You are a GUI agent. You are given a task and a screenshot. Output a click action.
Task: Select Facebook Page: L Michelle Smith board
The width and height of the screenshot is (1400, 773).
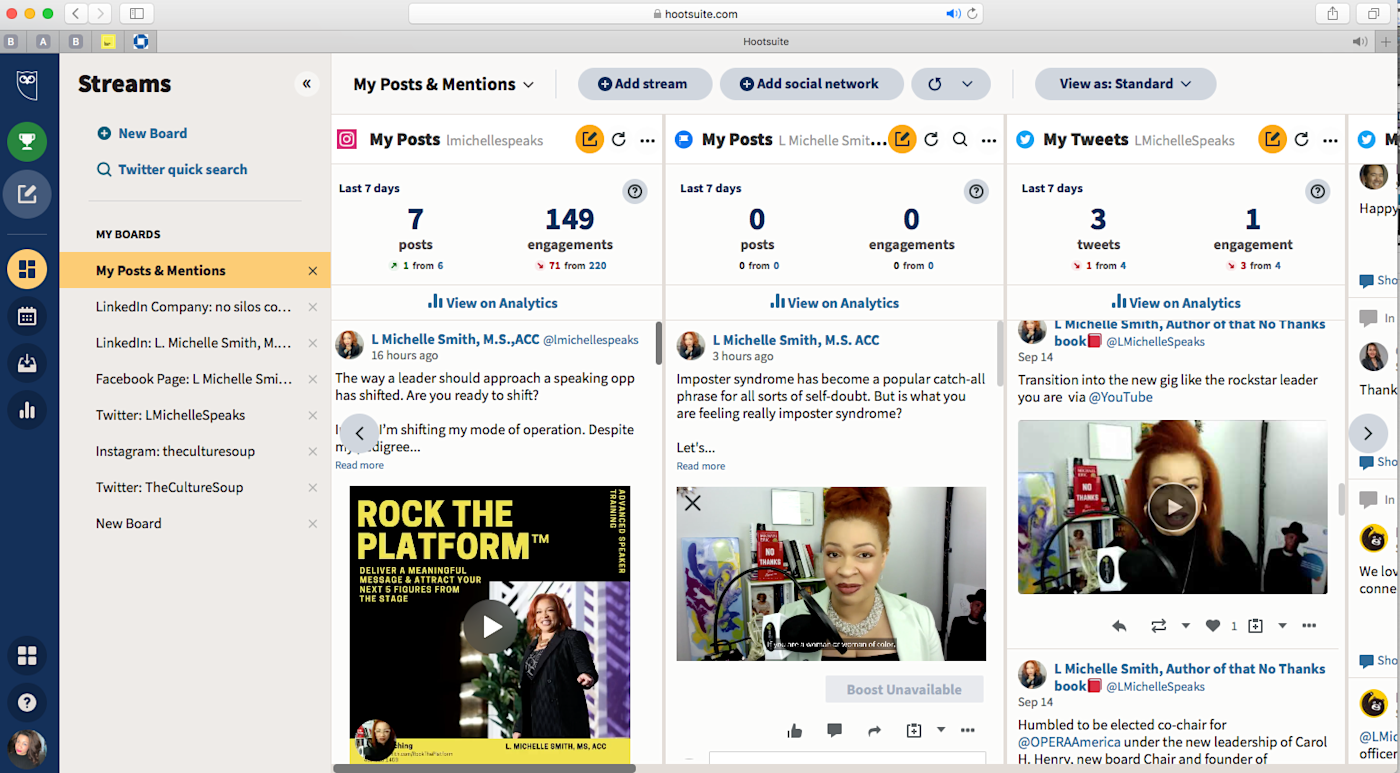point(195,379)
